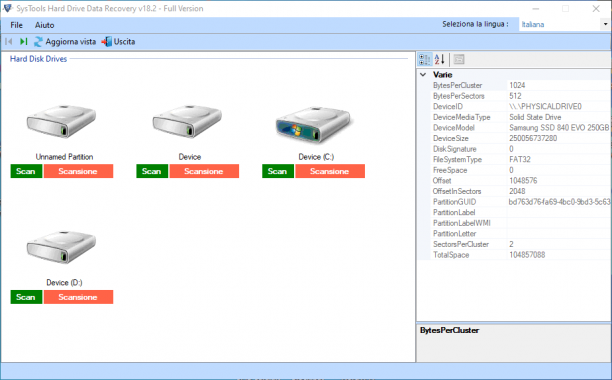Select the BytesPerSectors property row

click(520, 96)
